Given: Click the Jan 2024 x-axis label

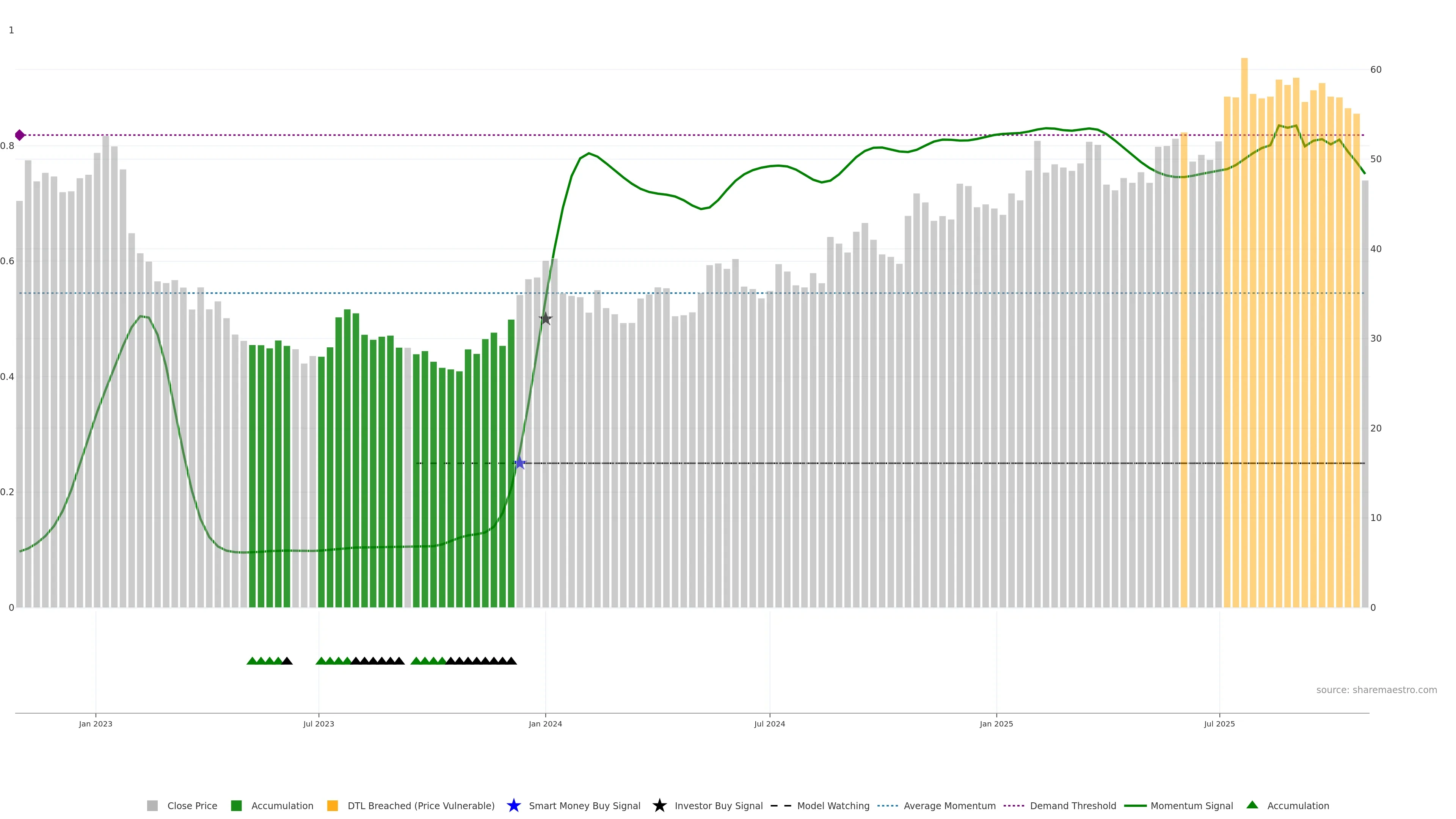Looking at the screenshot, I should coord(545,723).
